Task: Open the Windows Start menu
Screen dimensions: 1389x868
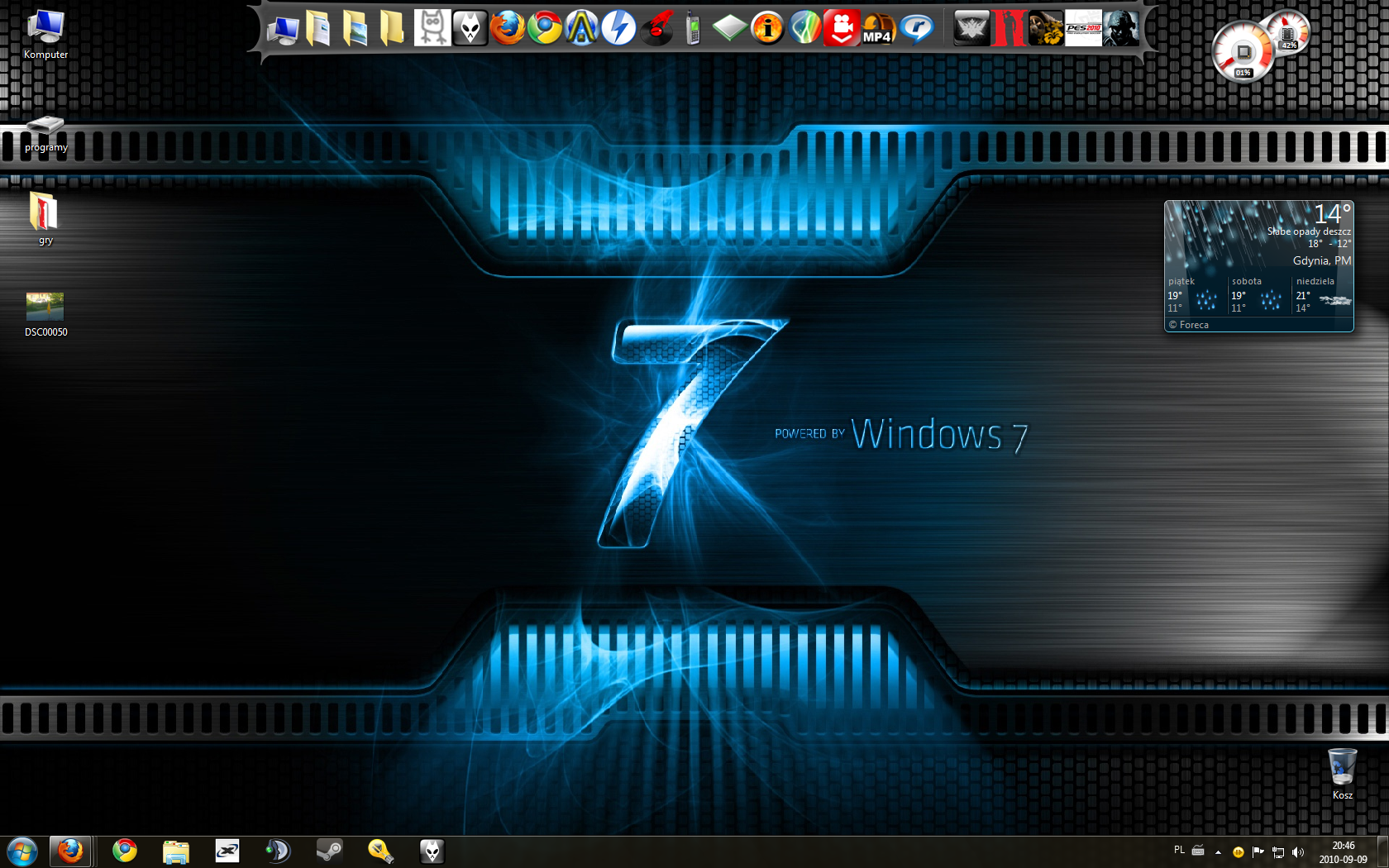Action: [22, 851]
